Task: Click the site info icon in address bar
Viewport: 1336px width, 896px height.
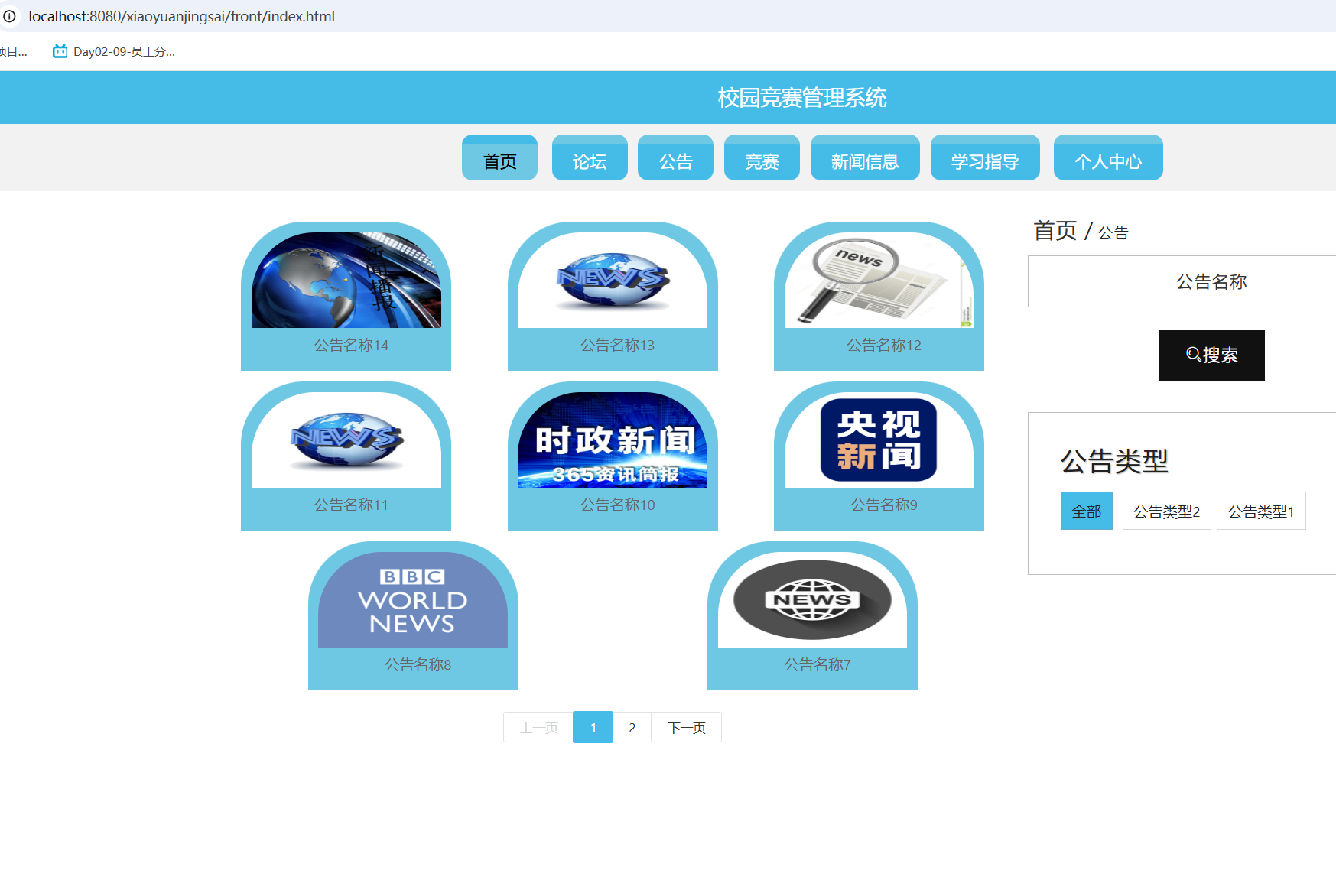Action: point(9,16)
